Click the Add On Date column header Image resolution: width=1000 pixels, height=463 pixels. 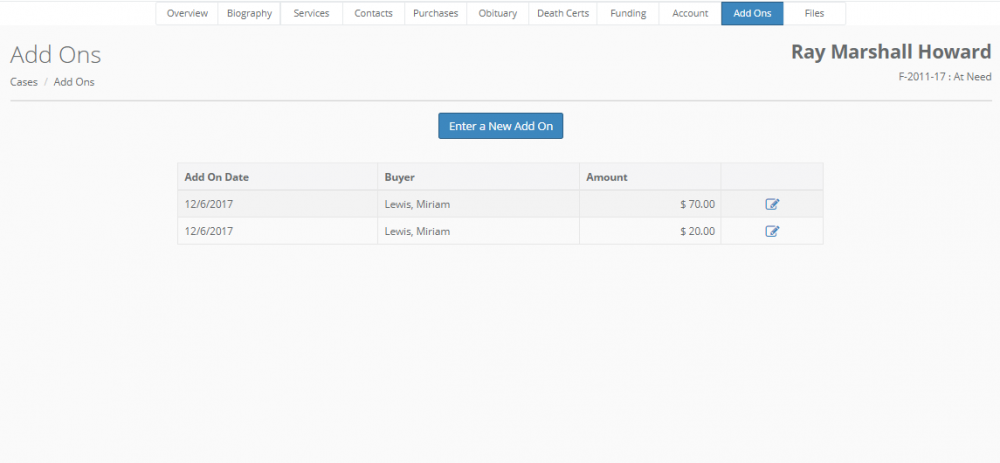pyautogui.click(x=217, y=177)
